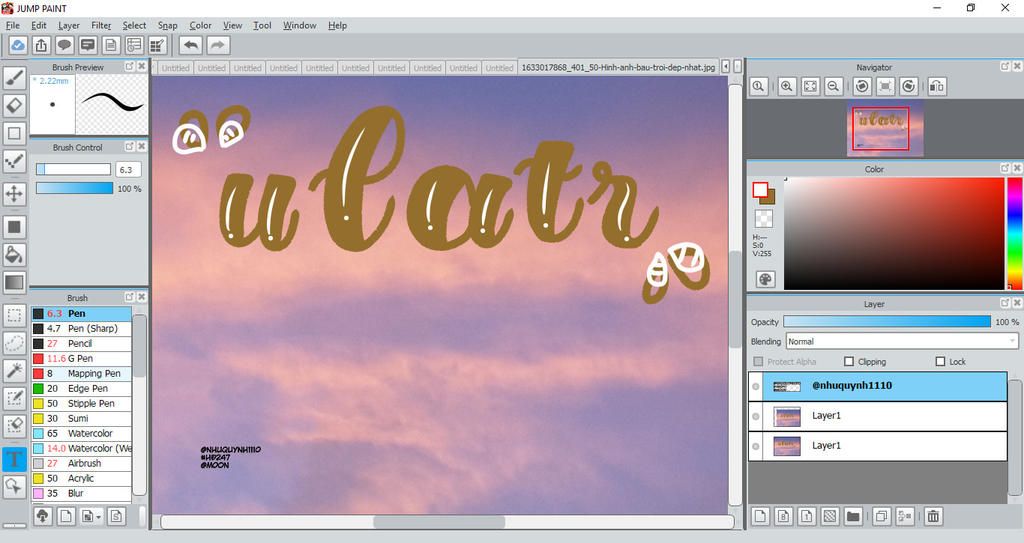Click the layer Opacity slider
This screenshot has width=1024, height=543.
point(887,321)
